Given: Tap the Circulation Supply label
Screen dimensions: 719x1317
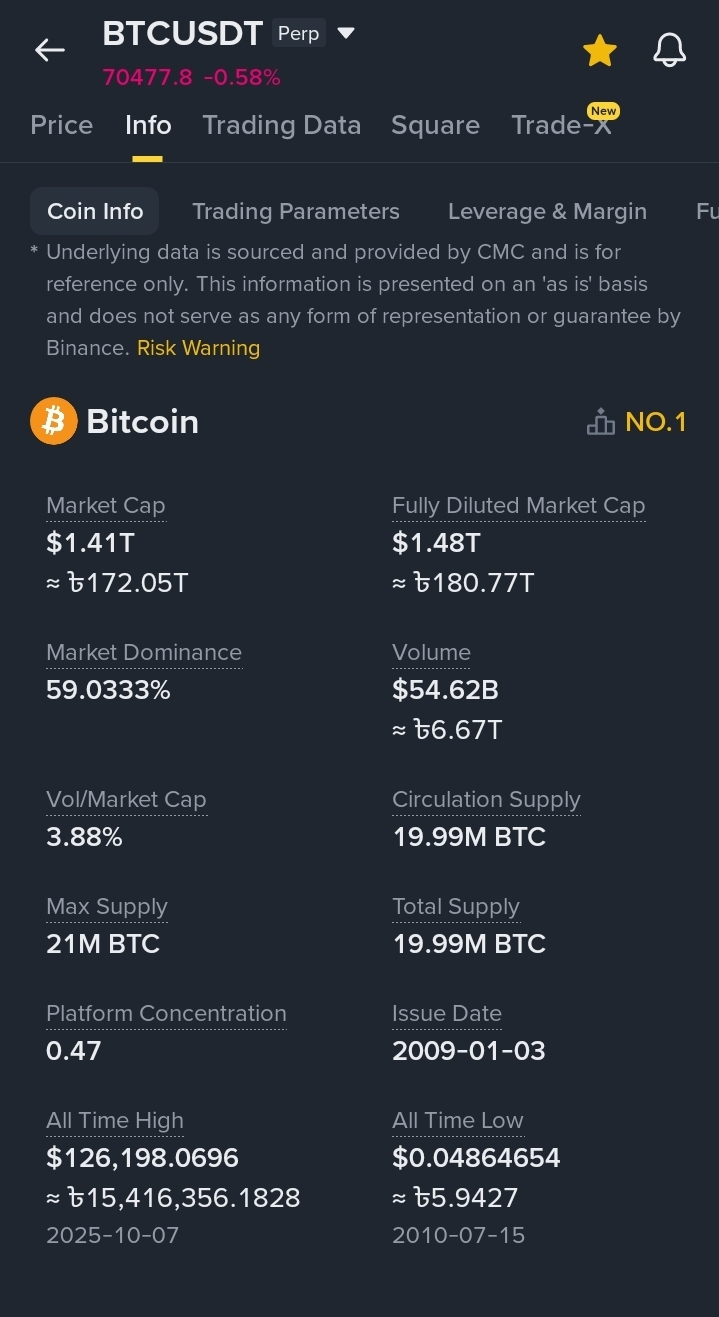Looking at the screenshot, I should point(486,800).
